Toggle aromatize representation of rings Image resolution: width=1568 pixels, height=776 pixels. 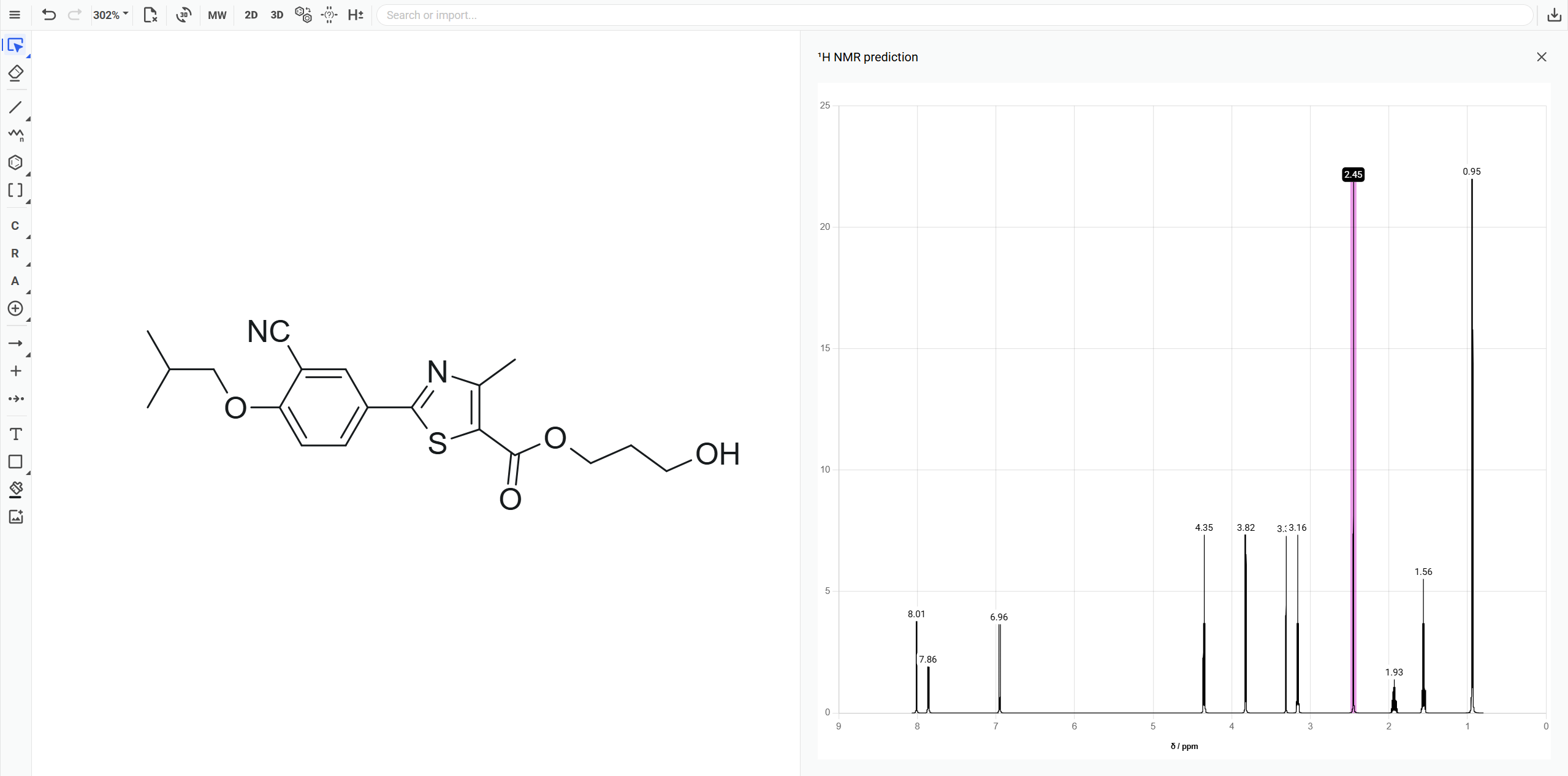click(x=303, y=15)
